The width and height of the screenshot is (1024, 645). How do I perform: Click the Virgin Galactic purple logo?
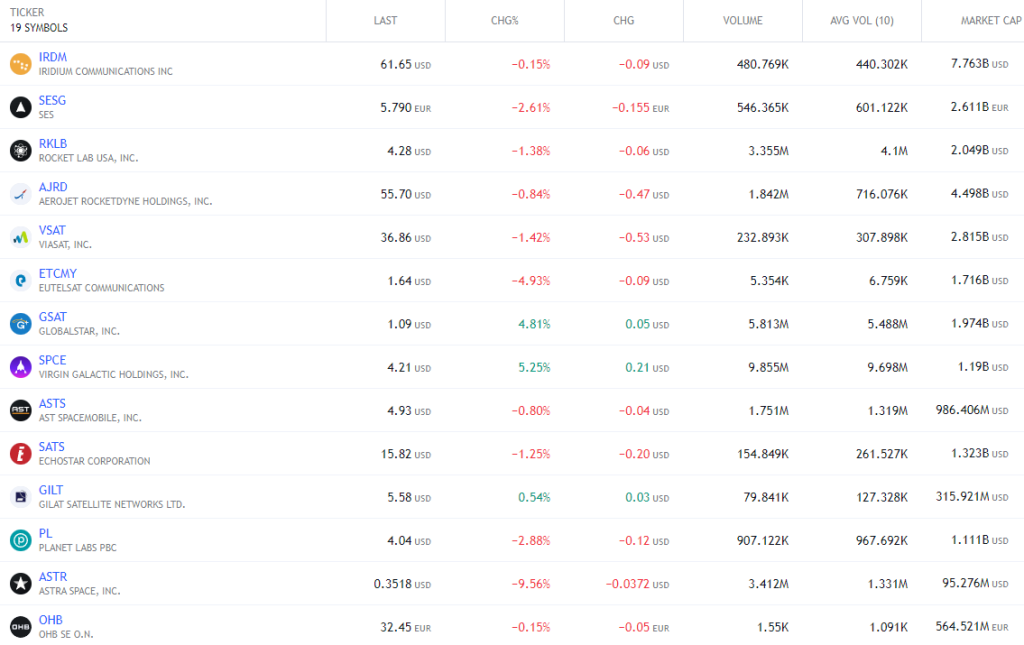tap(21, 367)
